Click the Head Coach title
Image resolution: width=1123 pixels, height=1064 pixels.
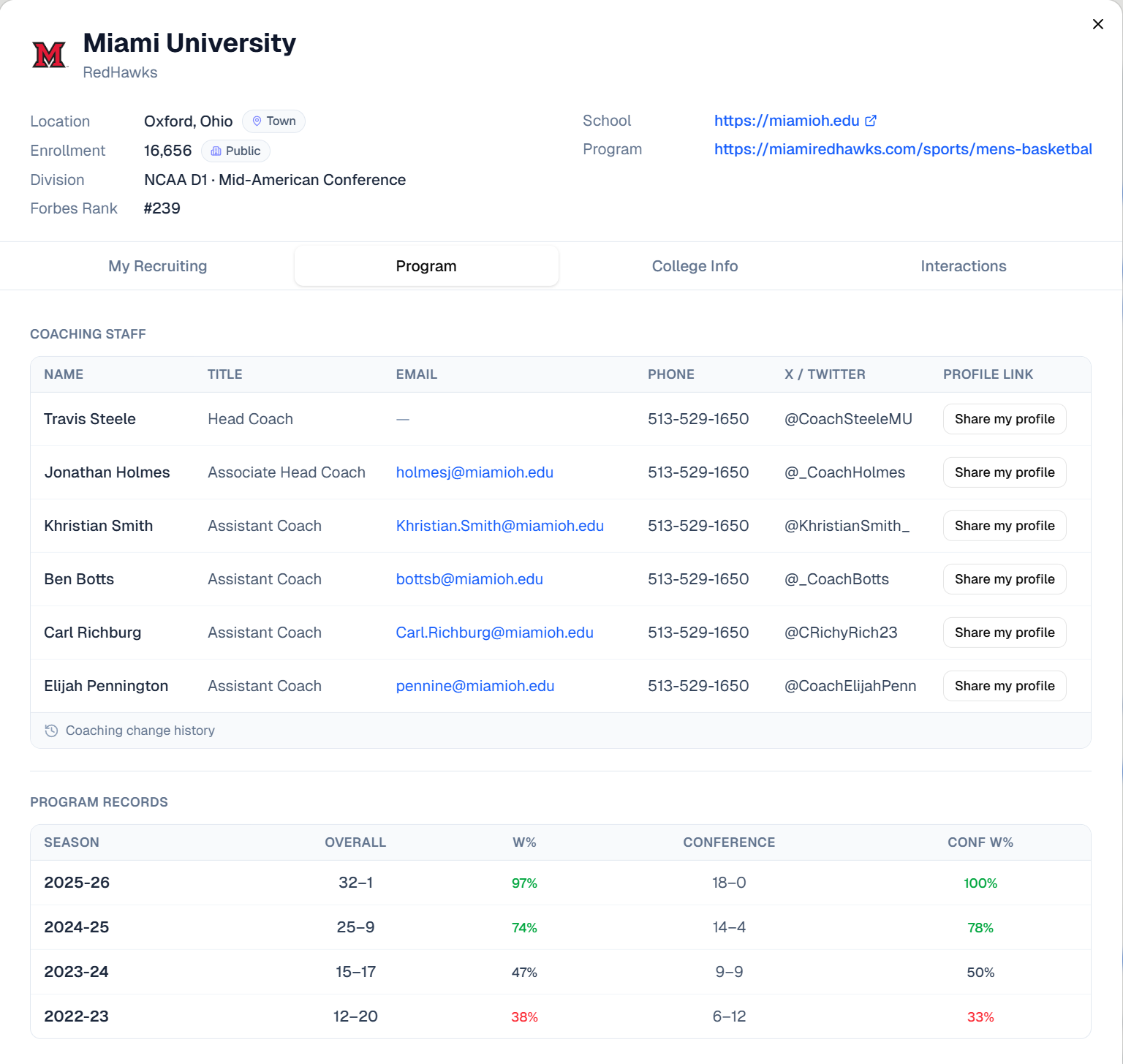250,419
